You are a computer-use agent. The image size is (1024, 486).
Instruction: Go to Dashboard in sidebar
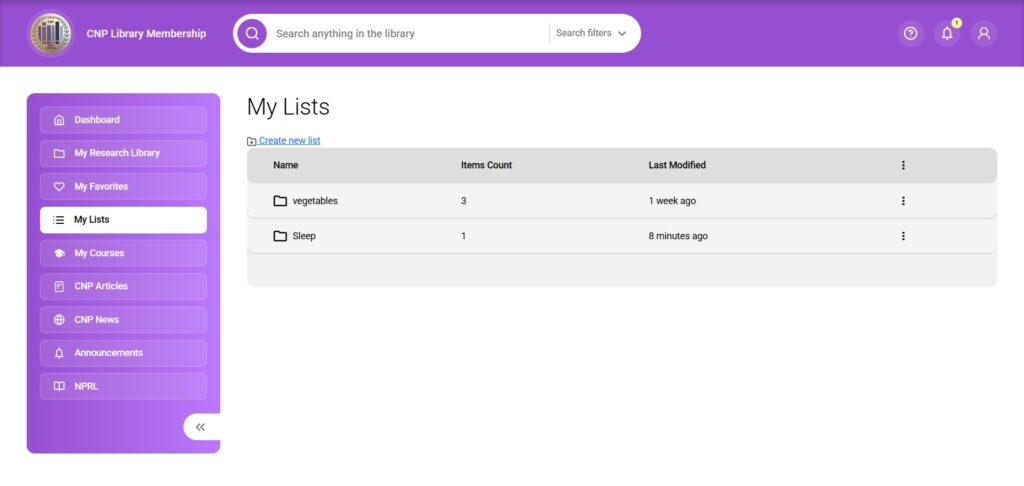click(x=123, y=120)
